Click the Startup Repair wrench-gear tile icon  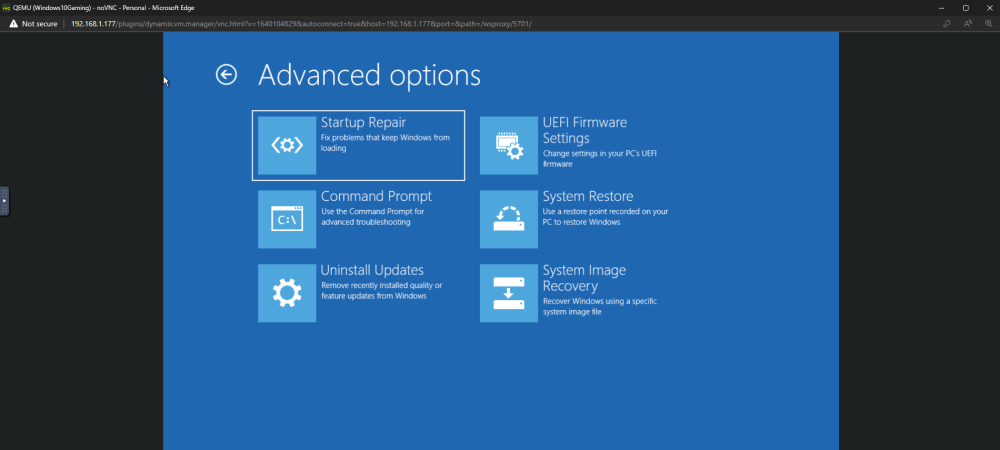coord(287,145)
